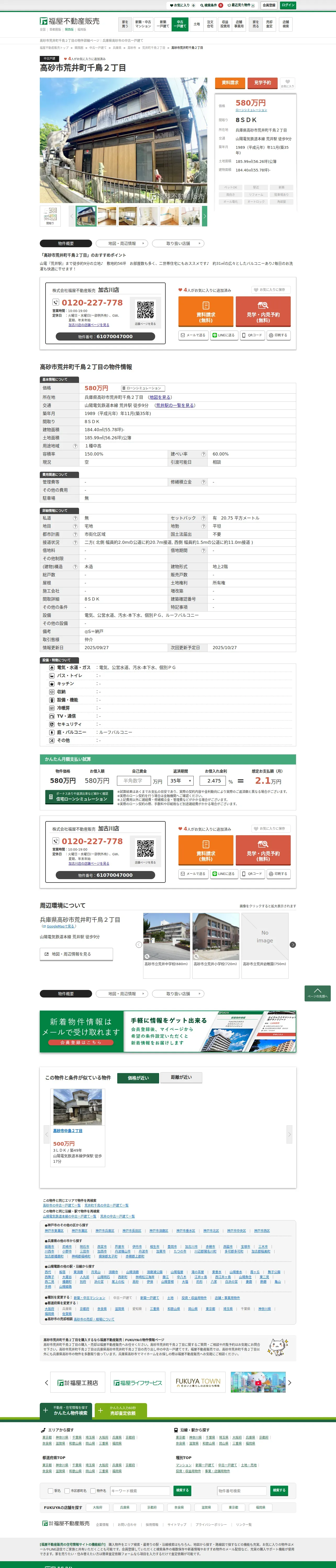The width and height of the screenshot is (336, 1568).
Task: Click the 物件番号検索 input field
Action: 243,1491
